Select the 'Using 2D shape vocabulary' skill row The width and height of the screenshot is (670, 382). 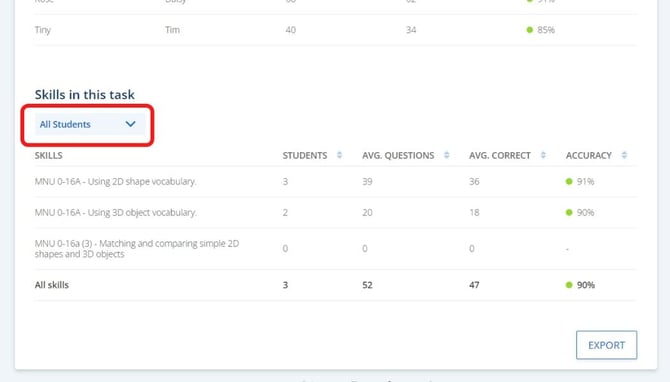(335, 182)
